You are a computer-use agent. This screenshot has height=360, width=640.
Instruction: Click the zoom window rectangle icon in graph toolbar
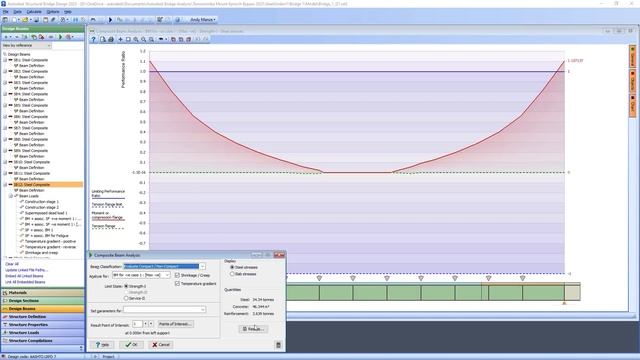point(128,40)
